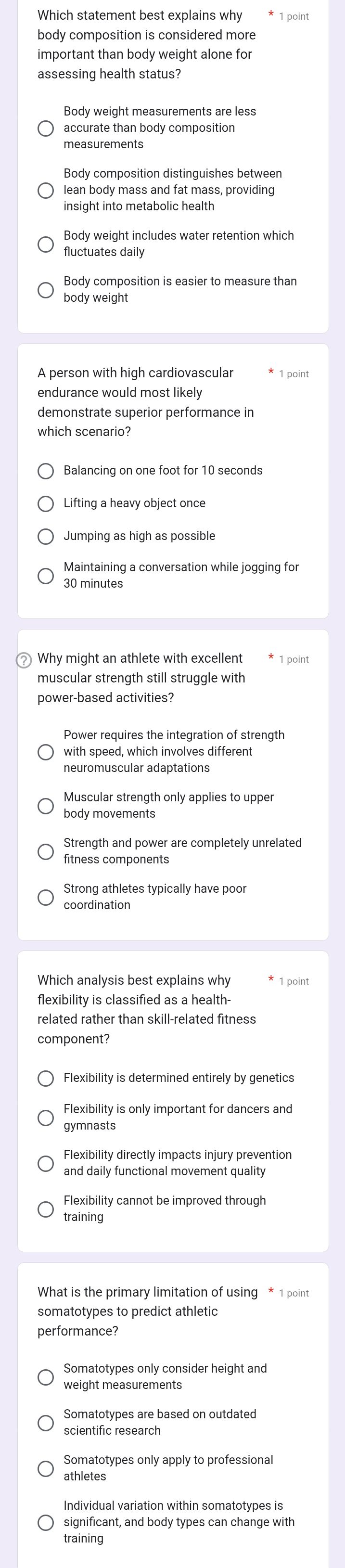Screen dimensions: 345x1568
Task: Pick 'Flexibility cannot be improved through training'
Action: (45, 1209)
